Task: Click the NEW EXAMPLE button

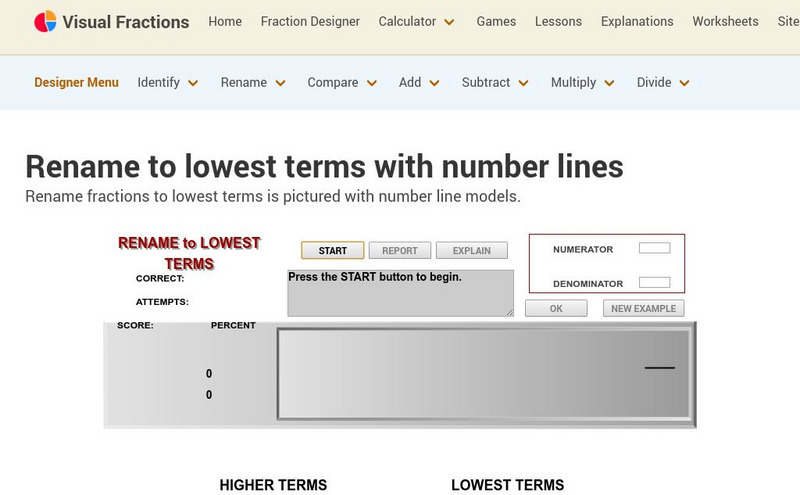Action: pyautogui.click(x=643, y=309)
